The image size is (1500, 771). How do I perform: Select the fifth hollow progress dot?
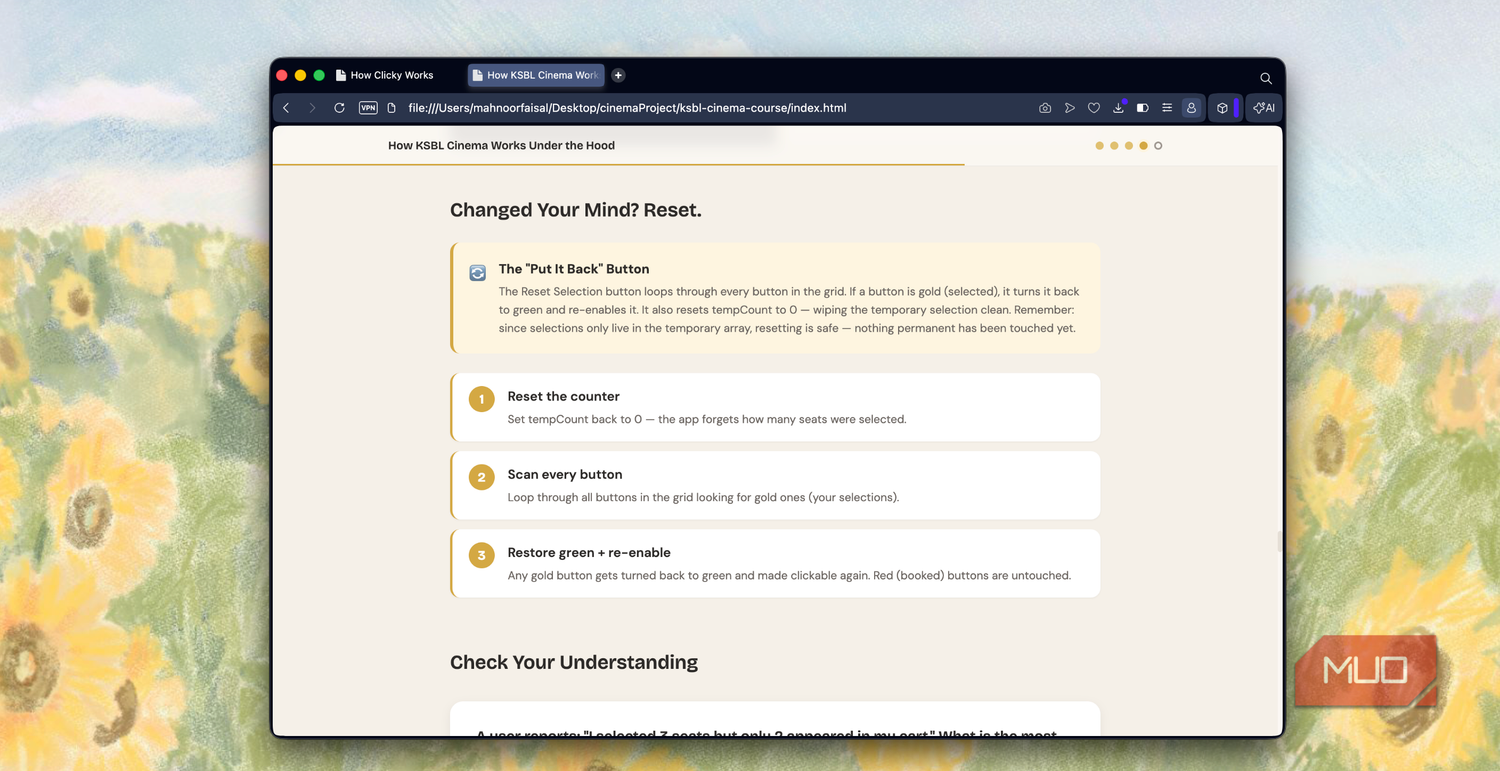(x=1158, y=146)
